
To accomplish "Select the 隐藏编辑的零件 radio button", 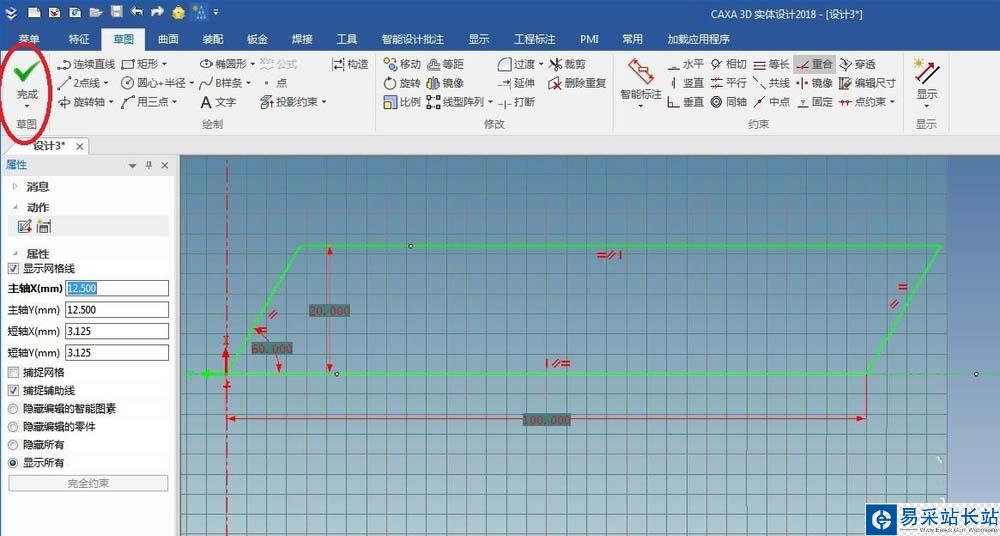I will 13,426.
